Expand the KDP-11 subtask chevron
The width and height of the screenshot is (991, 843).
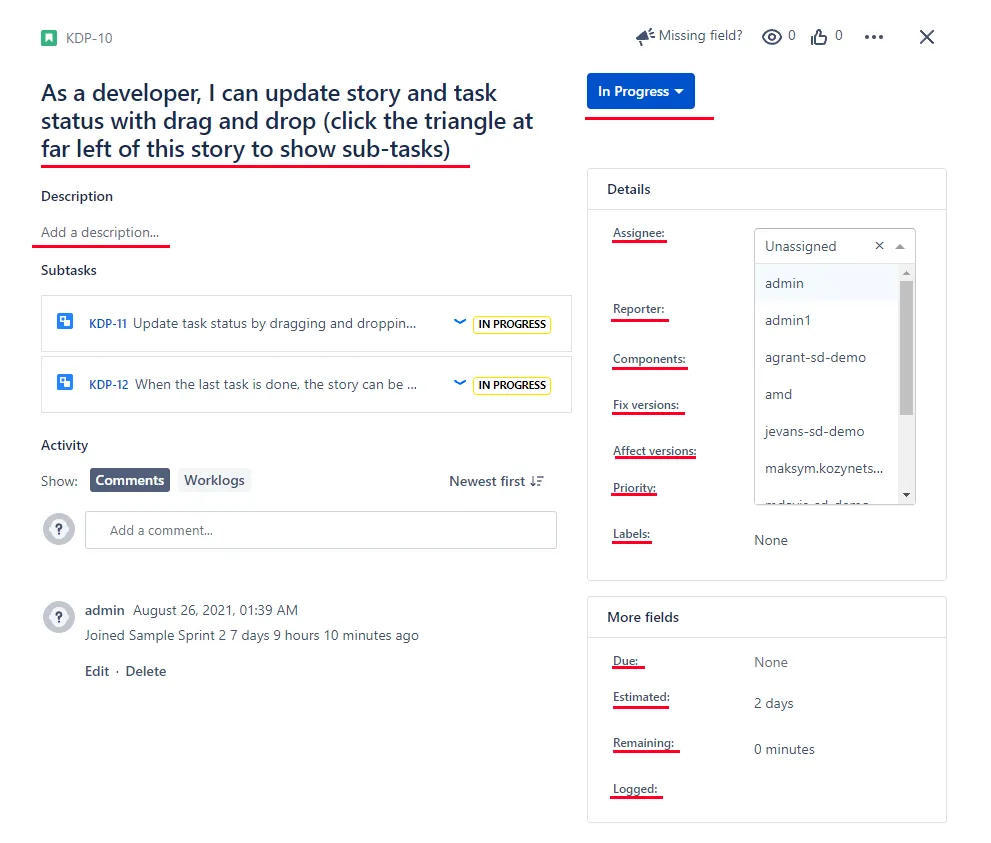point(460,322)
